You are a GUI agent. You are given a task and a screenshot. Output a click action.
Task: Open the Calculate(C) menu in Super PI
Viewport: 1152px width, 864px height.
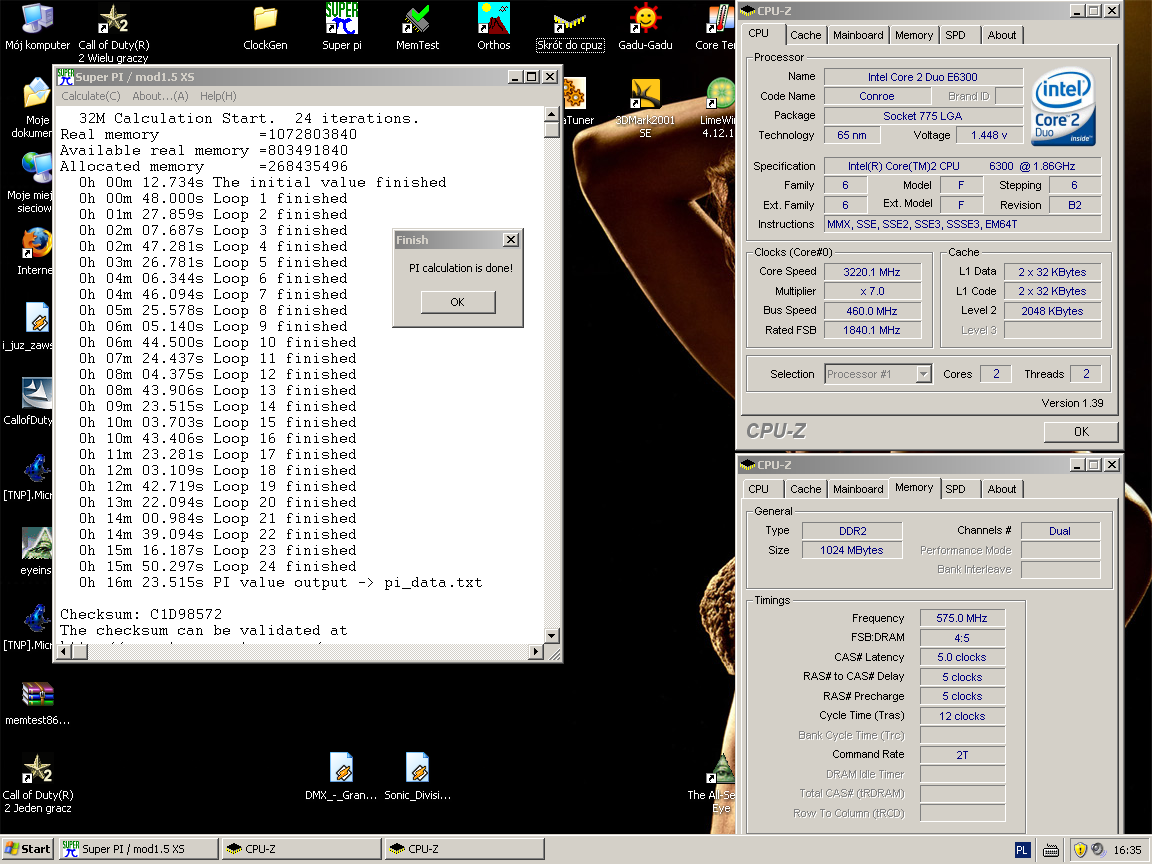91,96
